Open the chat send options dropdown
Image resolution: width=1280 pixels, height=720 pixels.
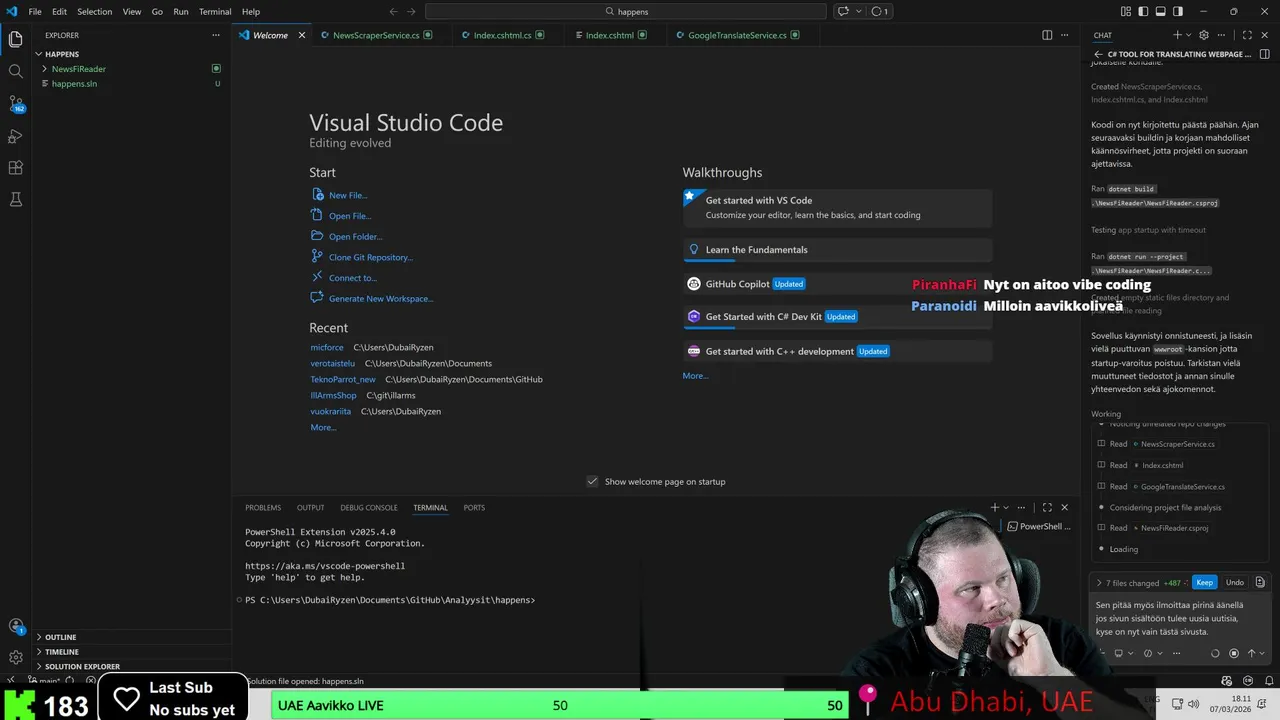tap(1262, 653)
